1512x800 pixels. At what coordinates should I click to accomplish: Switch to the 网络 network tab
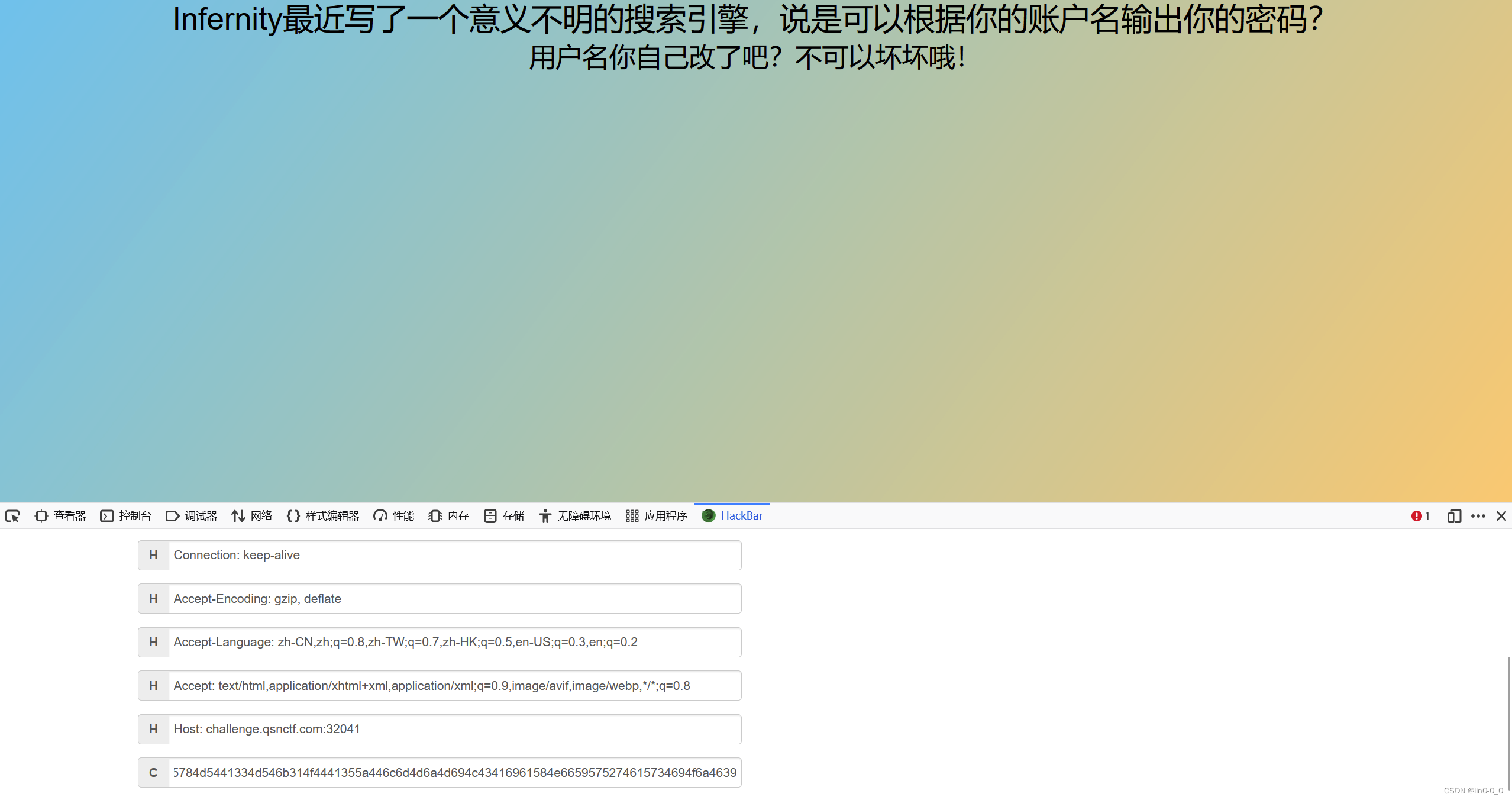[252, 516]
